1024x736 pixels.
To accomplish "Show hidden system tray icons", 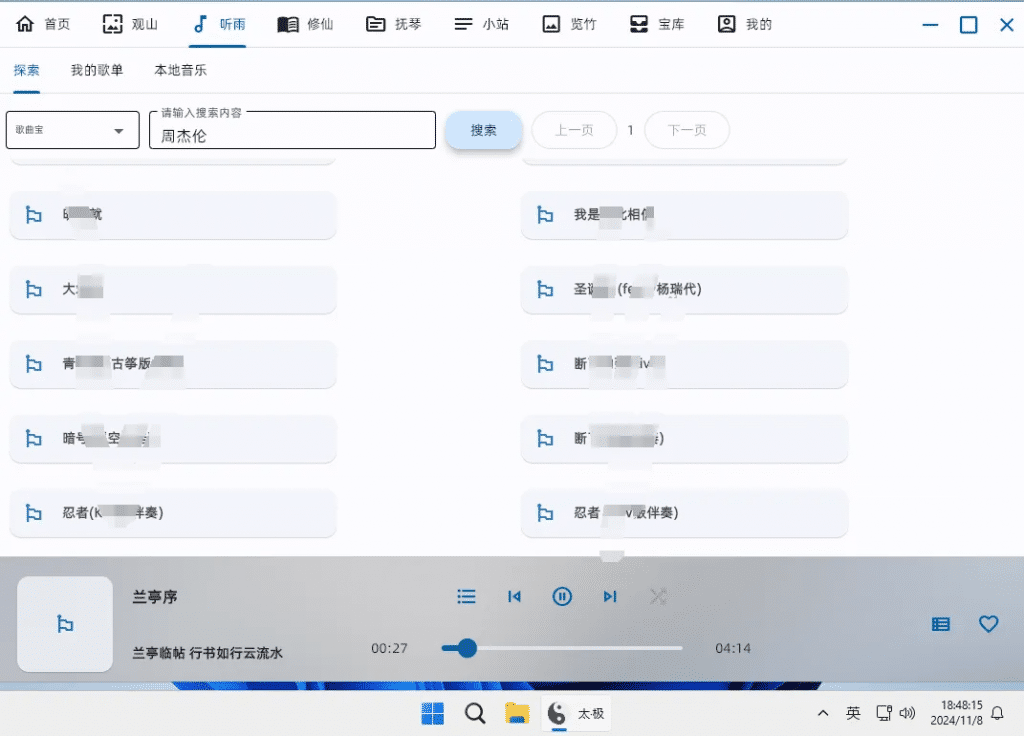I will pyautogui.click(x=823, y=713).
